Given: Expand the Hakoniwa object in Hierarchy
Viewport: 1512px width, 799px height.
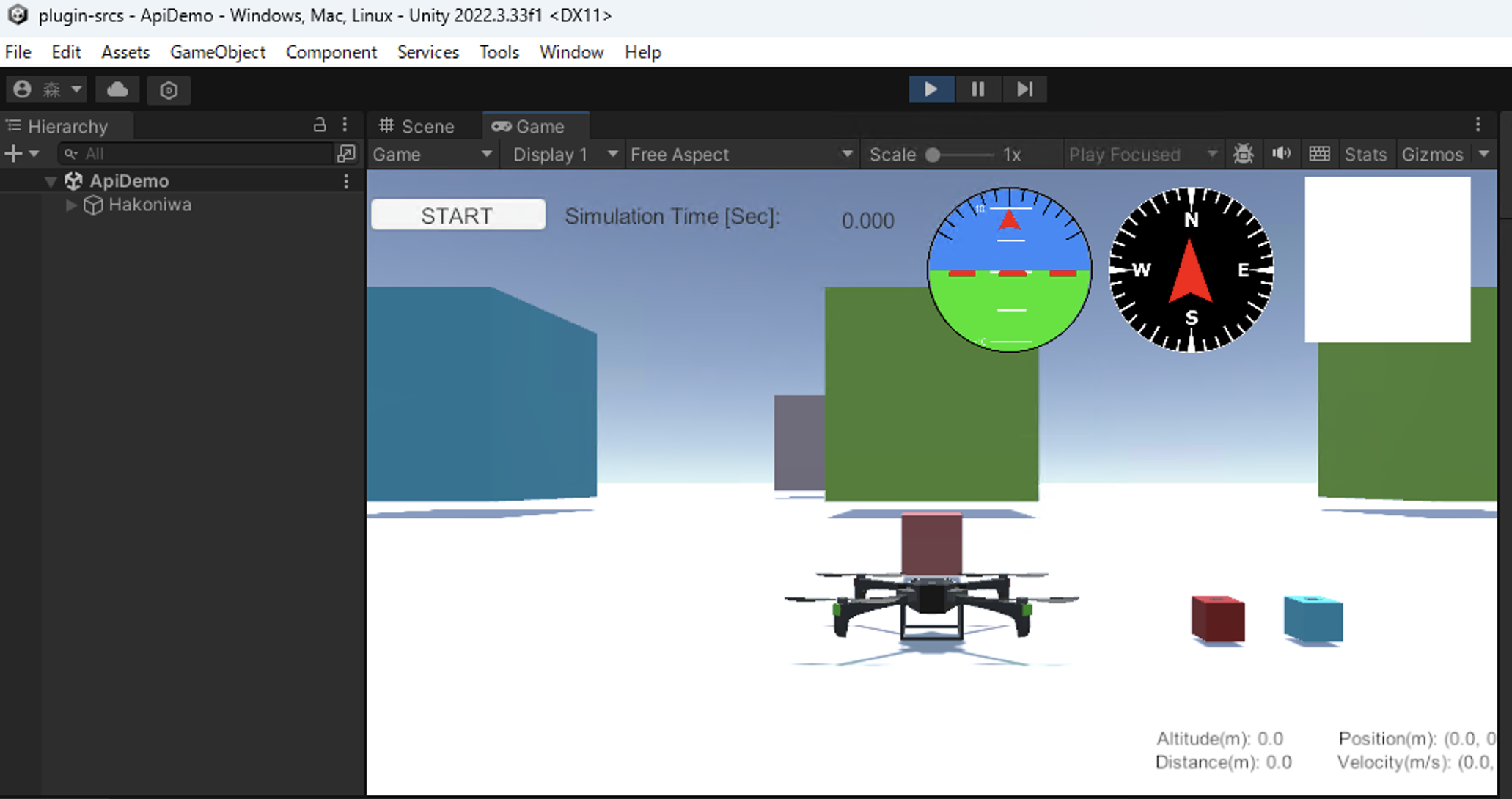Looking at the screenshot, I should (70, 205).
